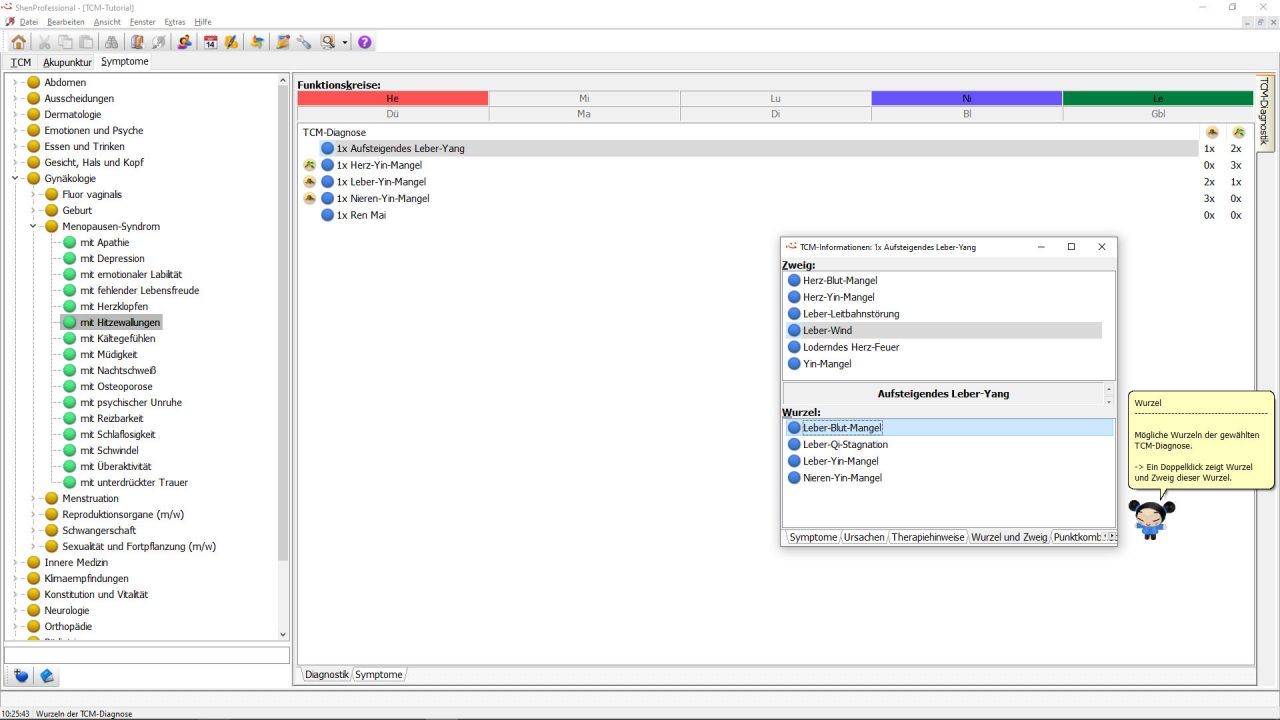
Task: Click the search input field below tree
Action: click(146, 655)
